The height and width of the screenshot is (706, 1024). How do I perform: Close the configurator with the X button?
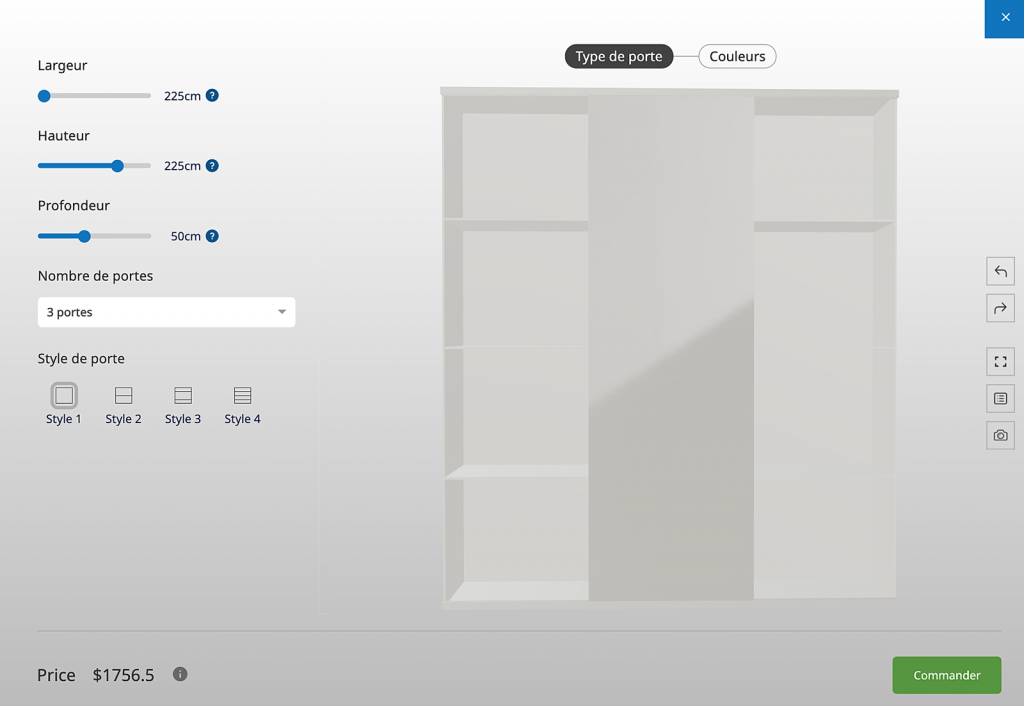[x=1005, y=18]
